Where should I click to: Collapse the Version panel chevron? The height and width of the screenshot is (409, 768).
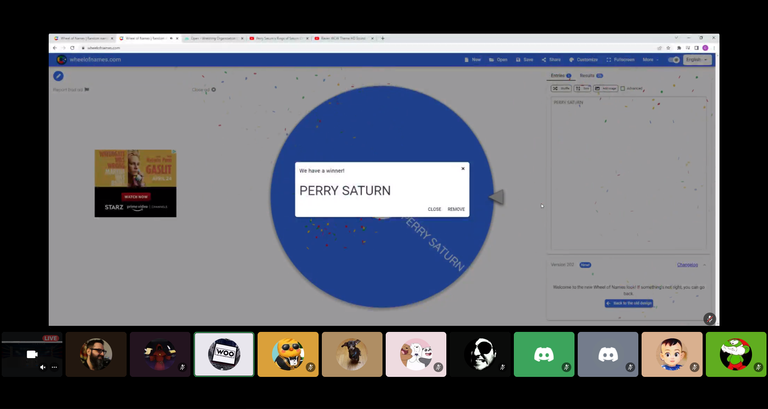704,265
